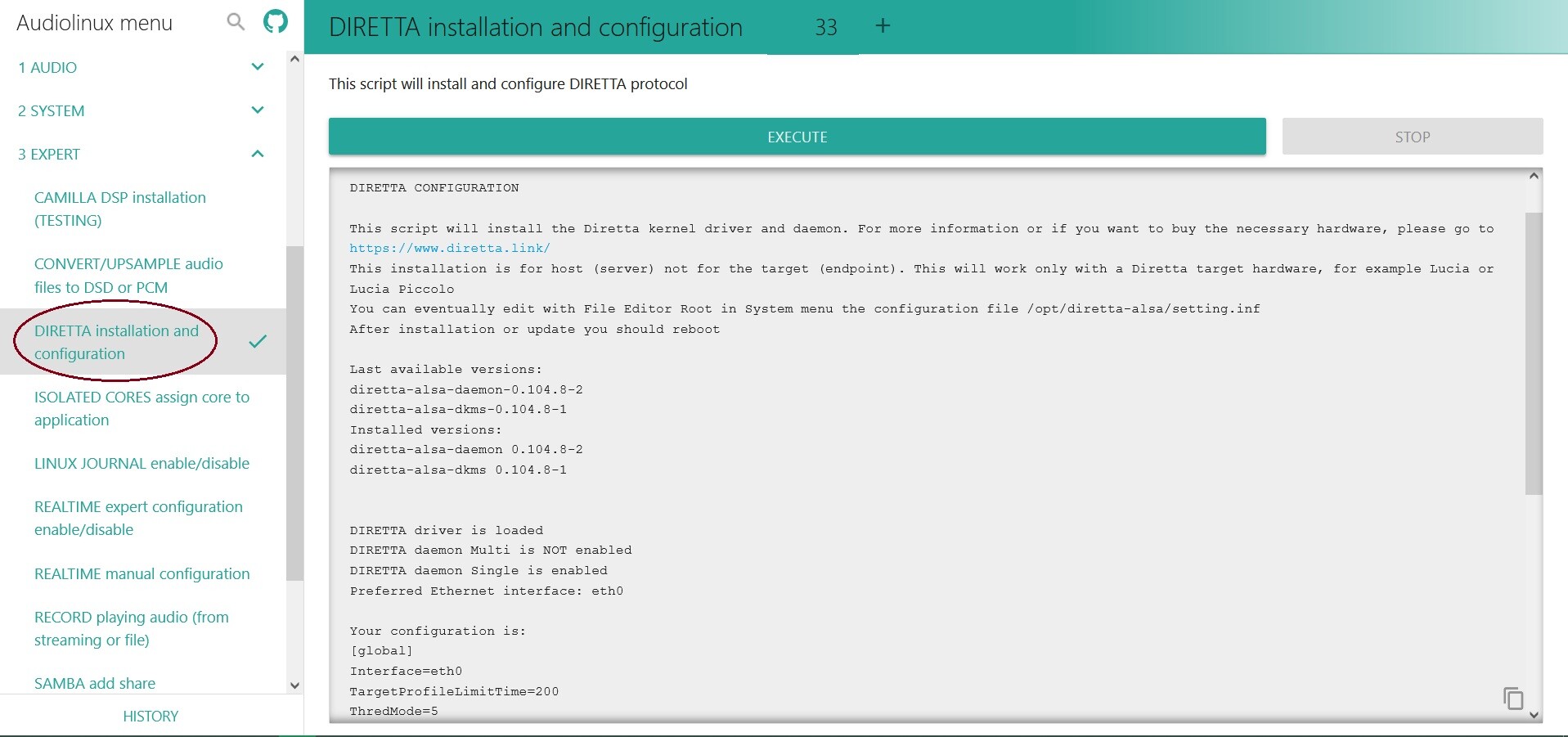1568x737 pixels.
Task: Click 'Last available versions:' line
Action: tap(446, 369)
